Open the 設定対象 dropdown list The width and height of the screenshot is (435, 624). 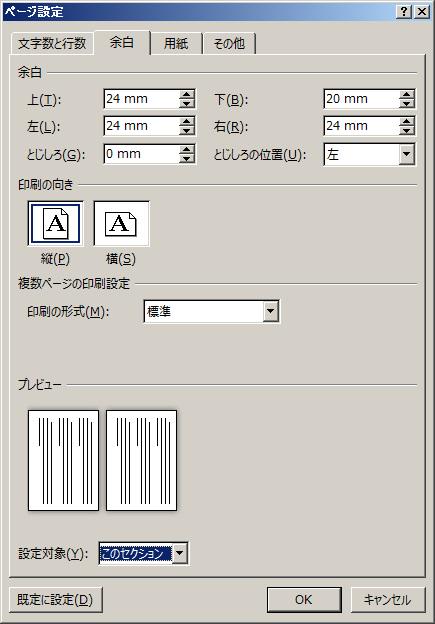179,553
